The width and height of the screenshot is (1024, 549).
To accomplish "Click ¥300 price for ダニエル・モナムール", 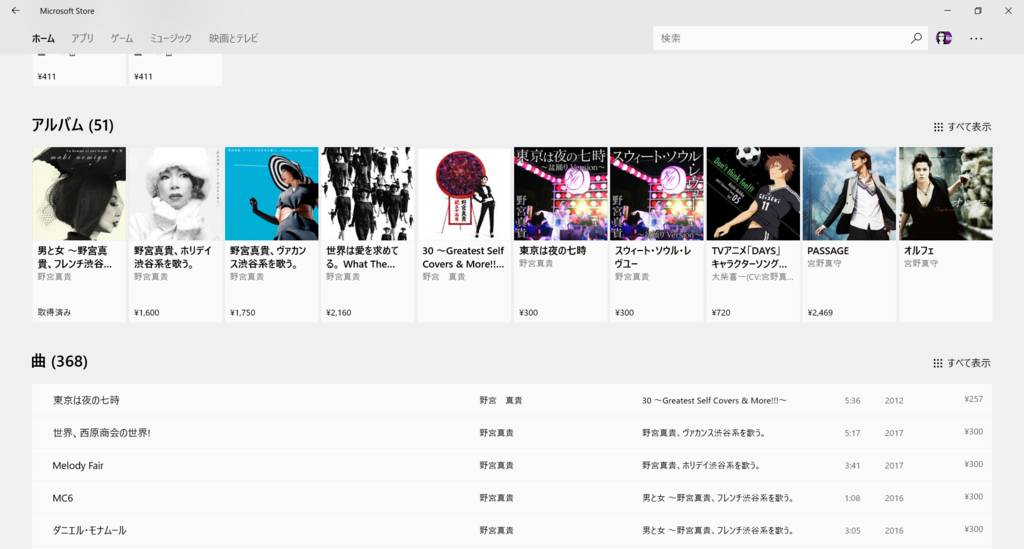I will coord(974,529).
